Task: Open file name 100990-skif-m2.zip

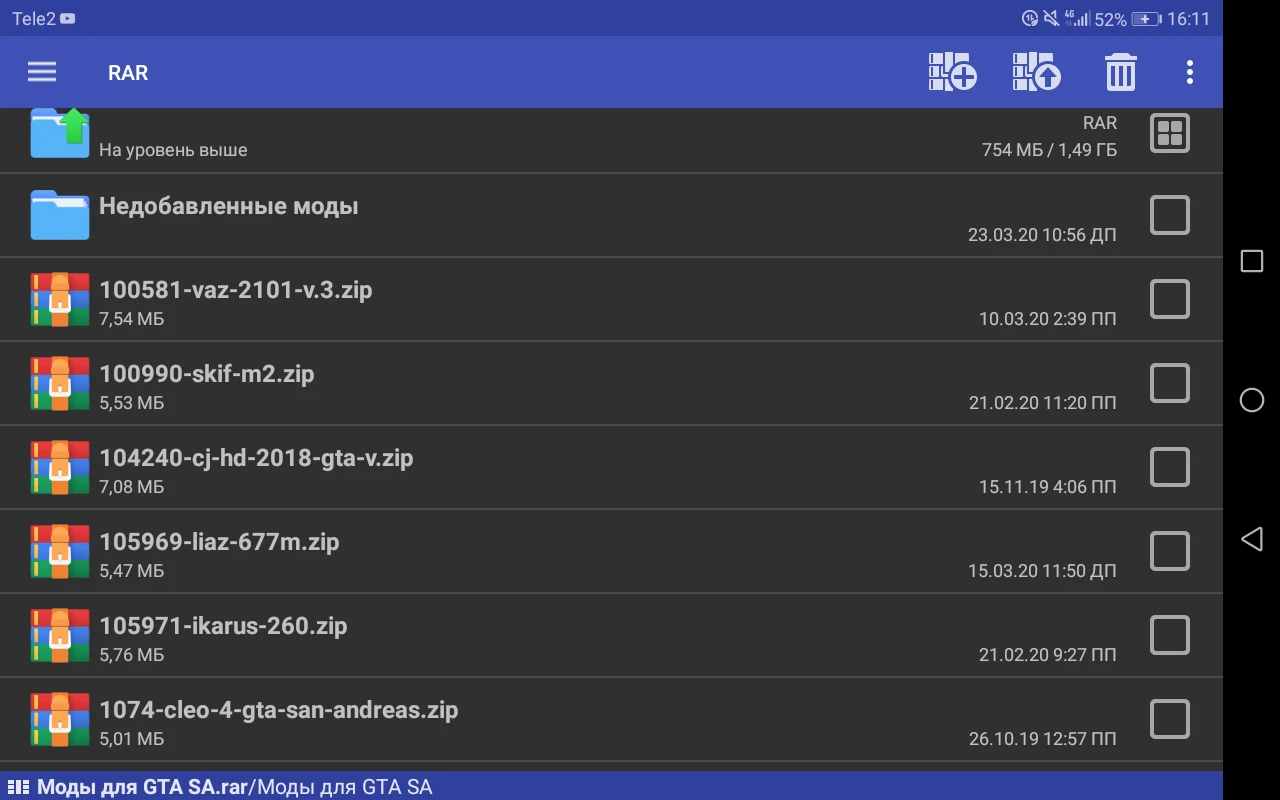Action: click(x=206, y=374)
